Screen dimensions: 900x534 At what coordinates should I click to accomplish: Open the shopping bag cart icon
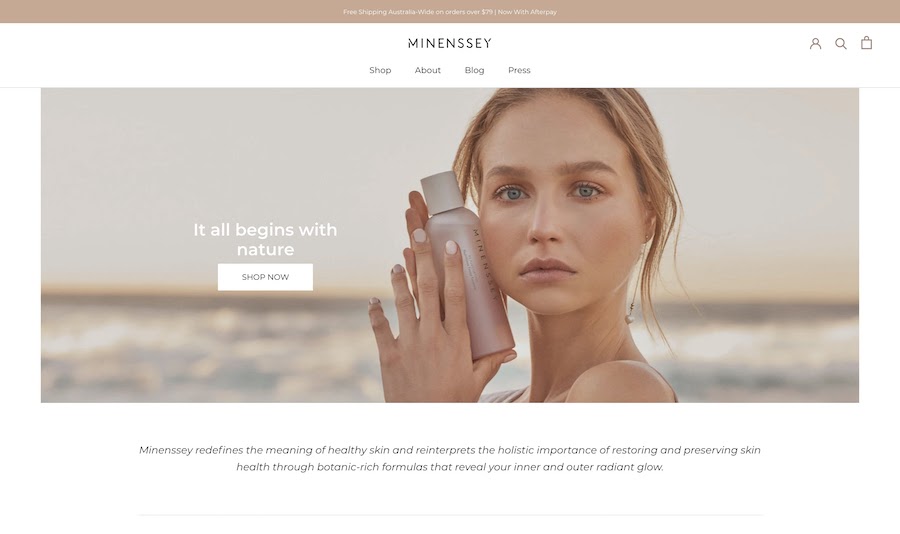pyautogui.click(x=866, y=42)
